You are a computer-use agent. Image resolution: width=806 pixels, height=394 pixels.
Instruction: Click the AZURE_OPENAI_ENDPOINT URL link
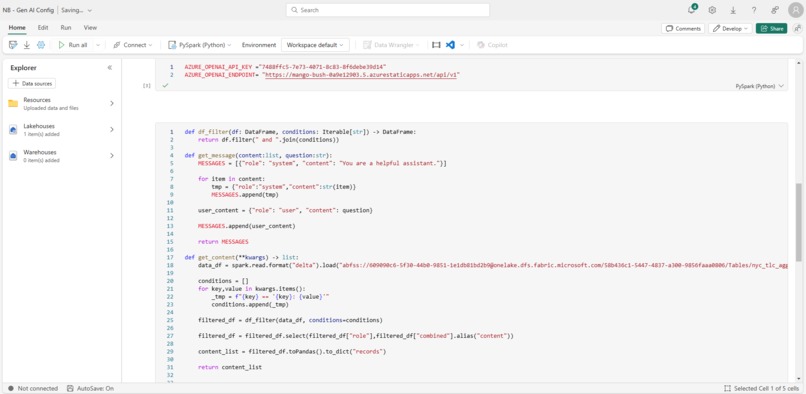click(x=362, y=75)
